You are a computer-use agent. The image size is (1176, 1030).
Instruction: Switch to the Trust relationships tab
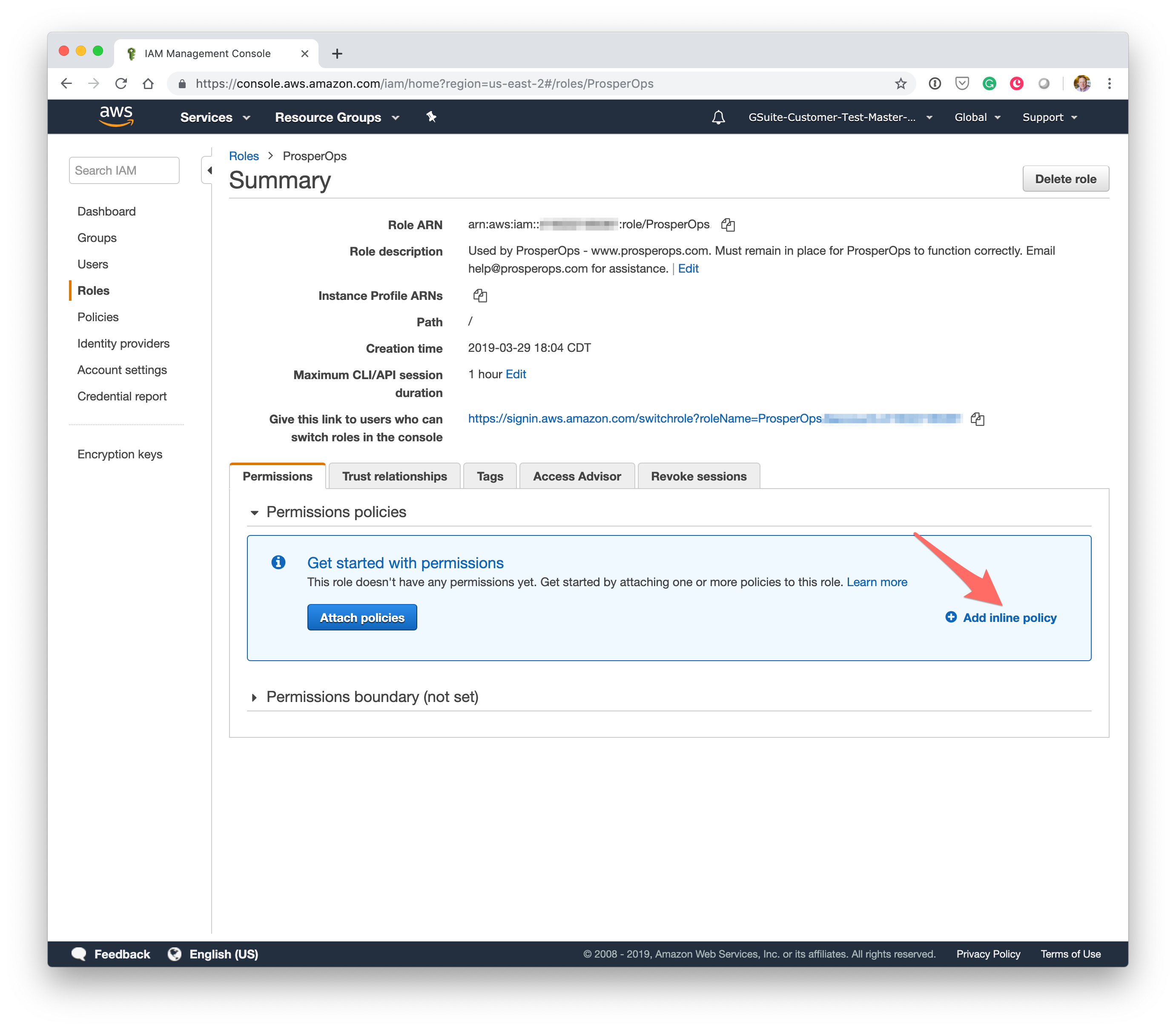click(x=394, y=476)
